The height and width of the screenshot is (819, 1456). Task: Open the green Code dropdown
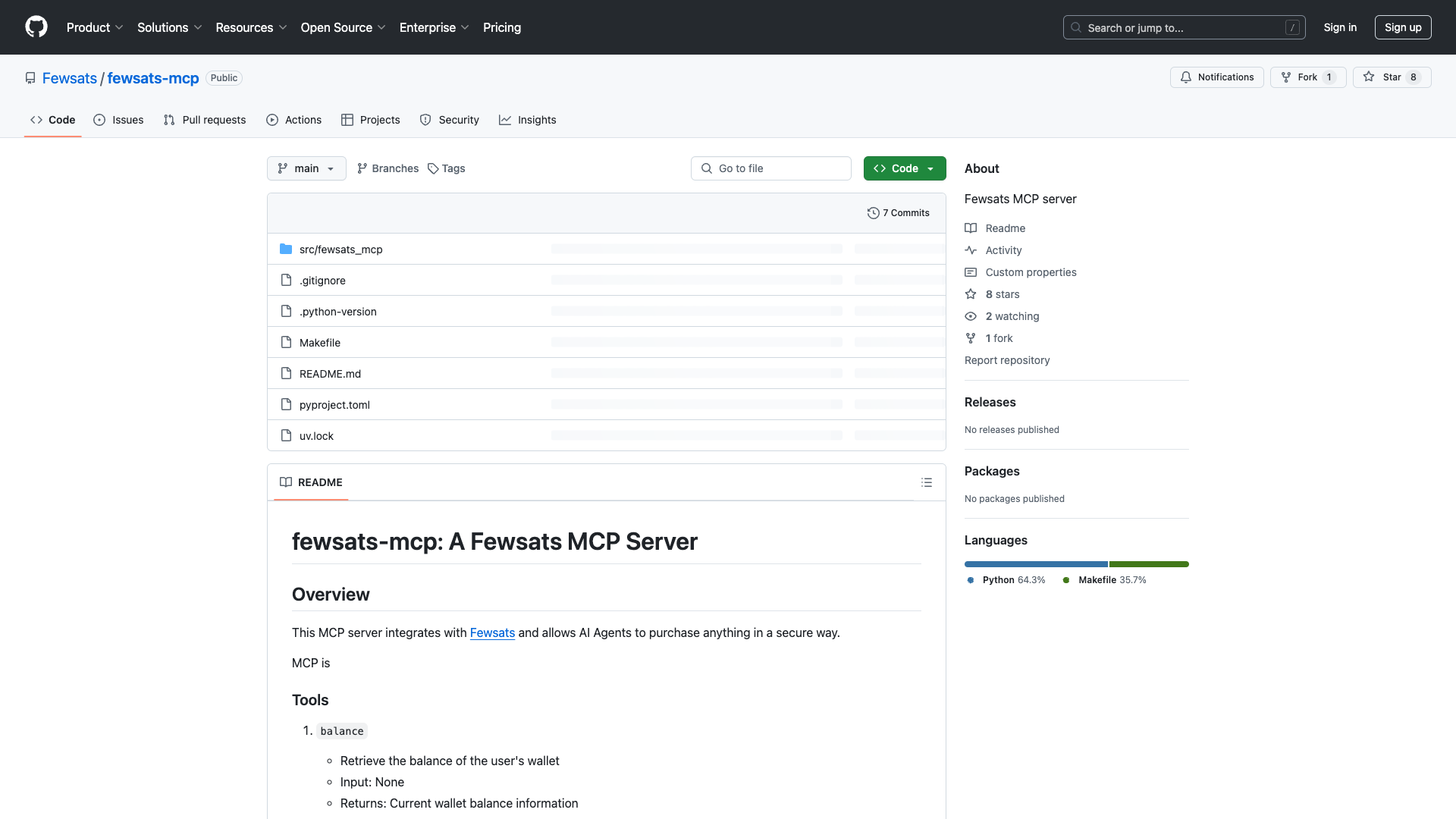tap(904, 168)
